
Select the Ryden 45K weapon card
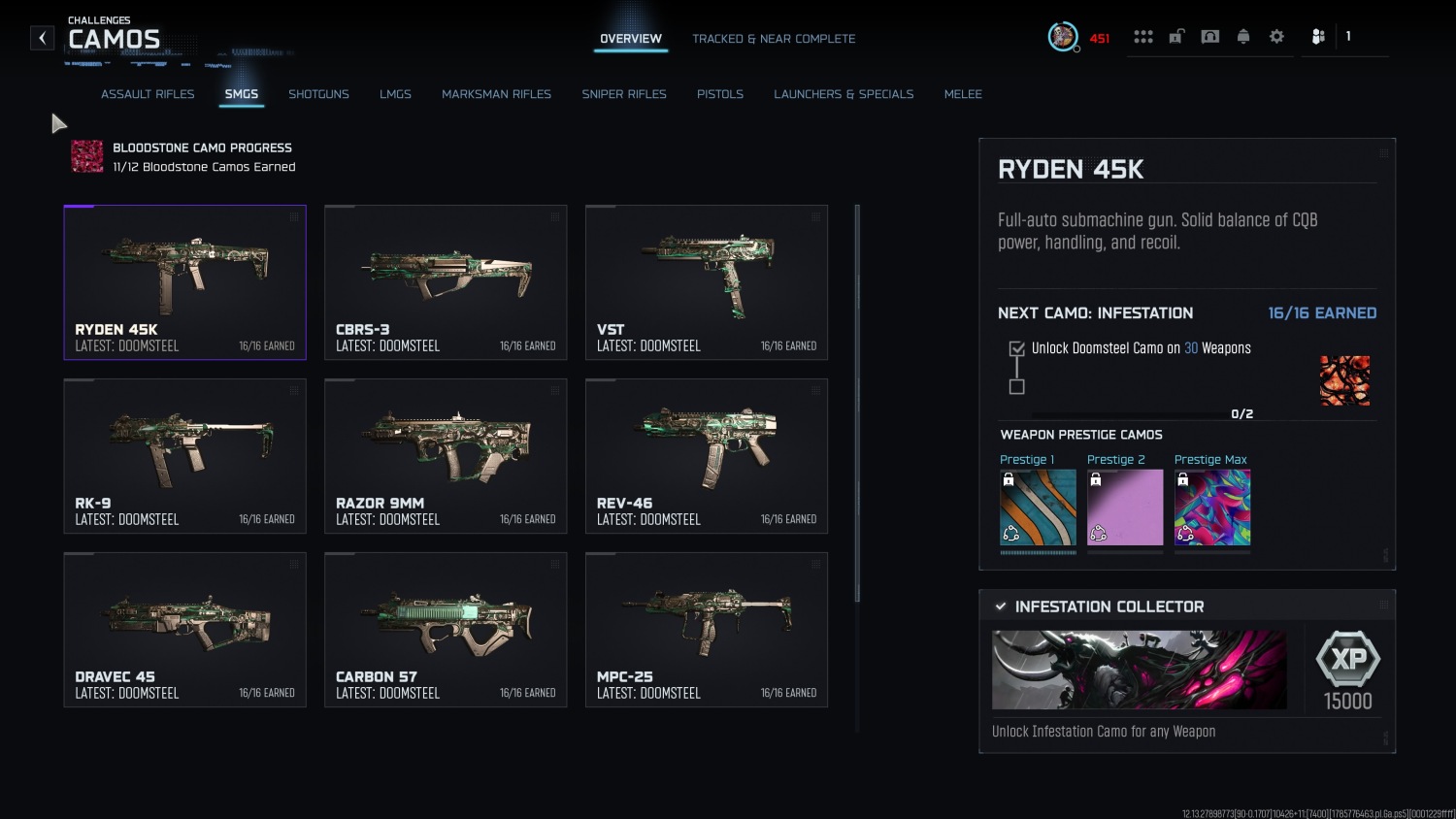point(184,282)
